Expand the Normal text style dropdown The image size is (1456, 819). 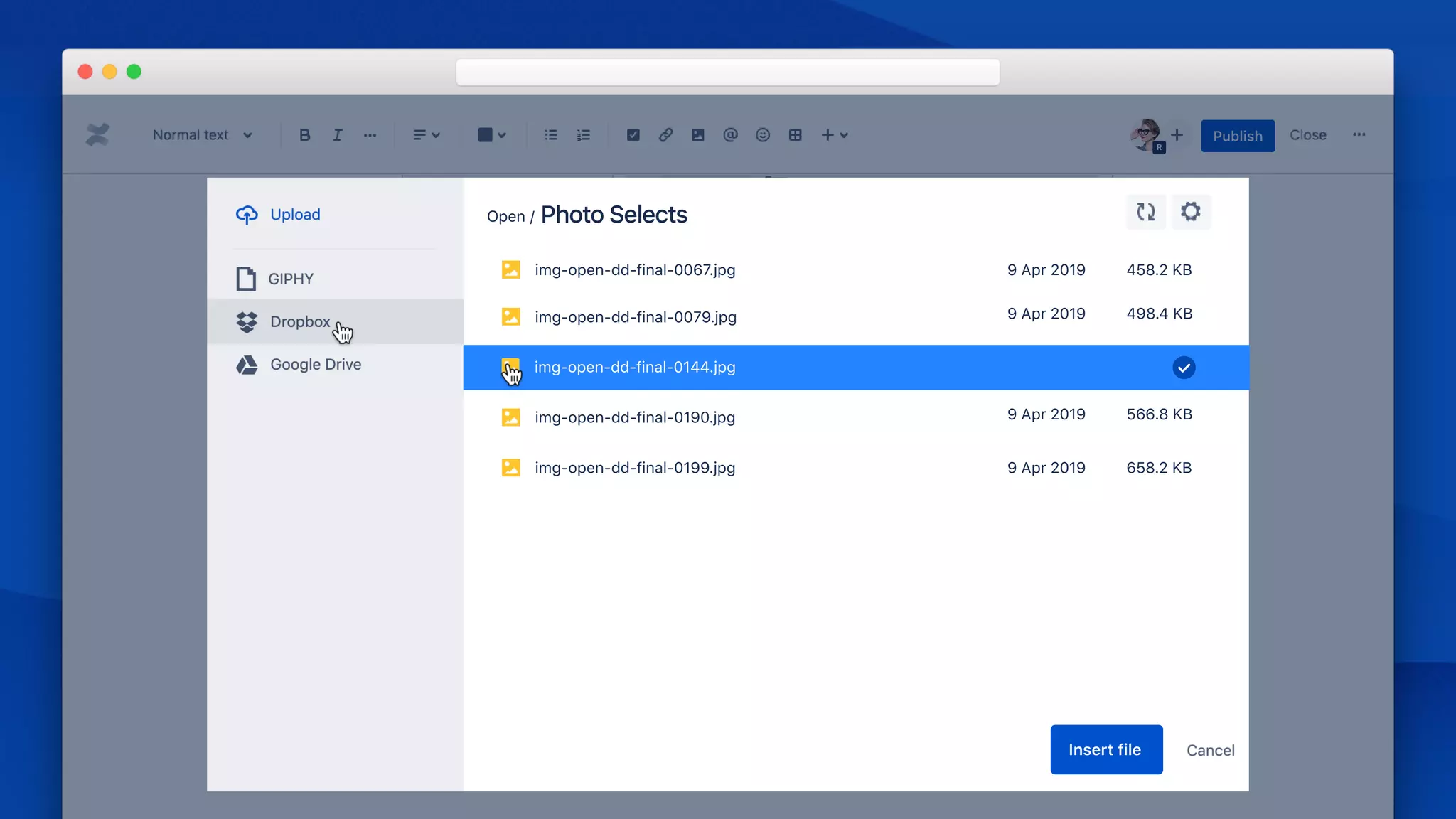(202, 135)
